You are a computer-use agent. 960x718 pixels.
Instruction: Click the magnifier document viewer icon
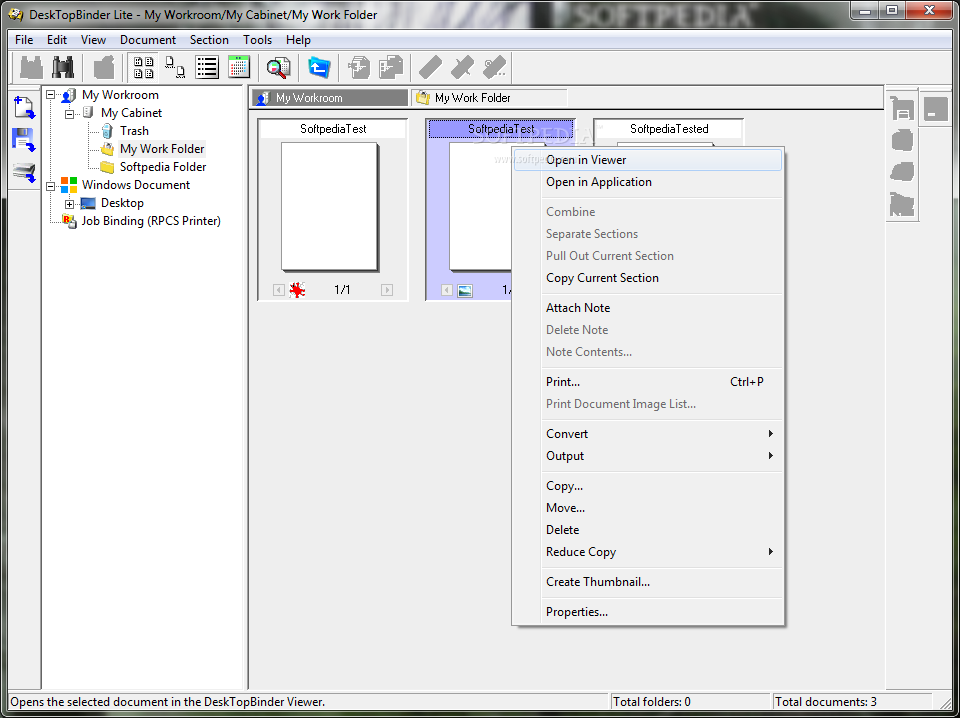278,67
